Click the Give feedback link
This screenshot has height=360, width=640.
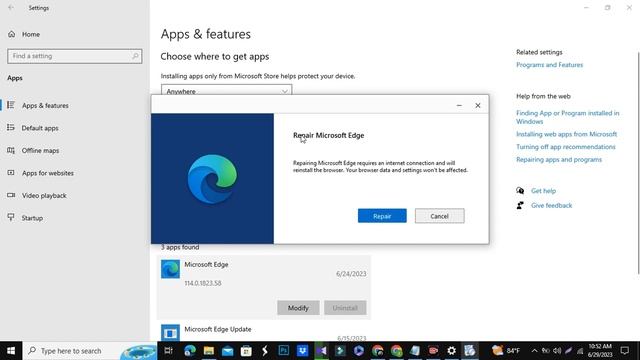pos(551,205)
